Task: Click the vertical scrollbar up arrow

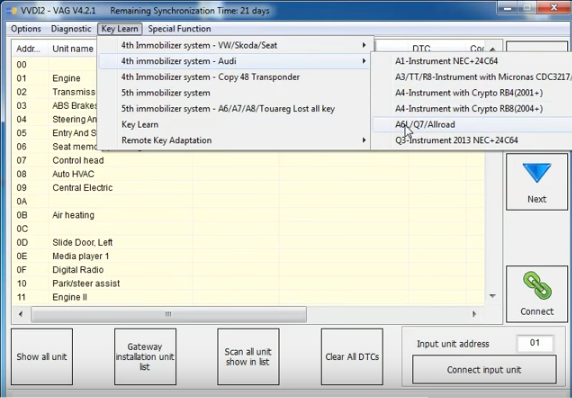Action: 492,49
